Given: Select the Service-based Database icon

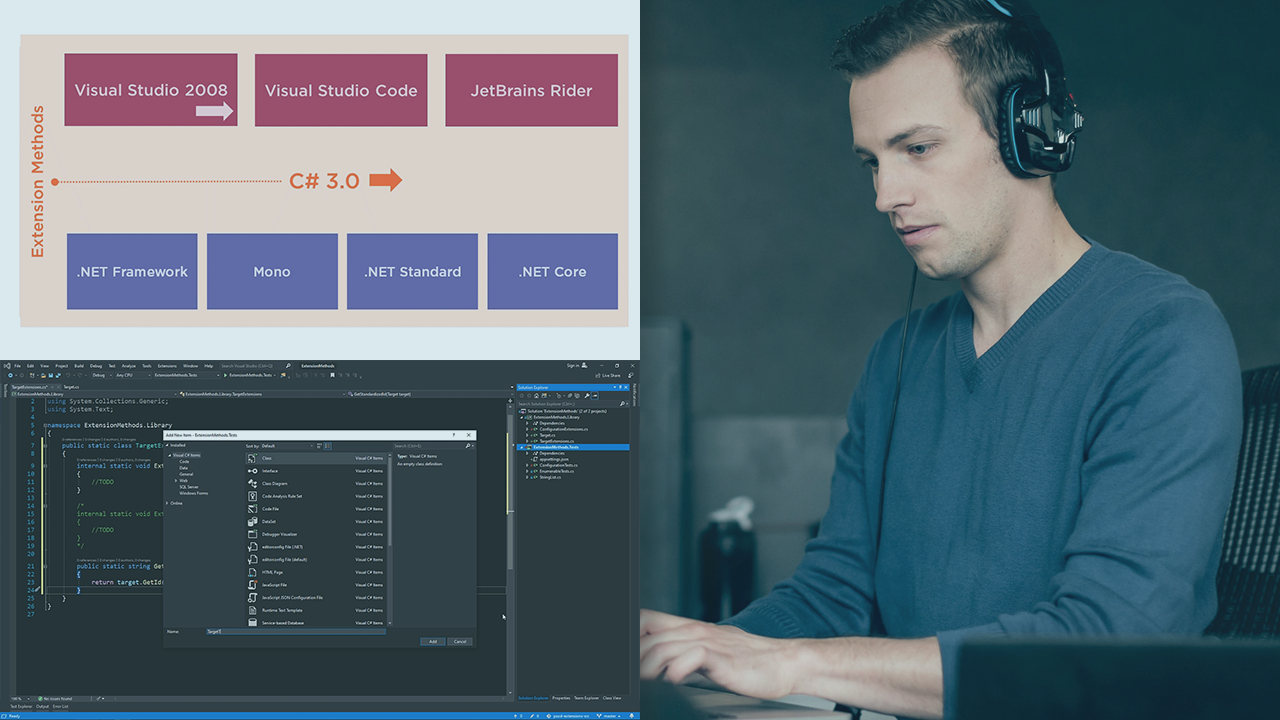Looking at the screenshot, I should [252, 623].
